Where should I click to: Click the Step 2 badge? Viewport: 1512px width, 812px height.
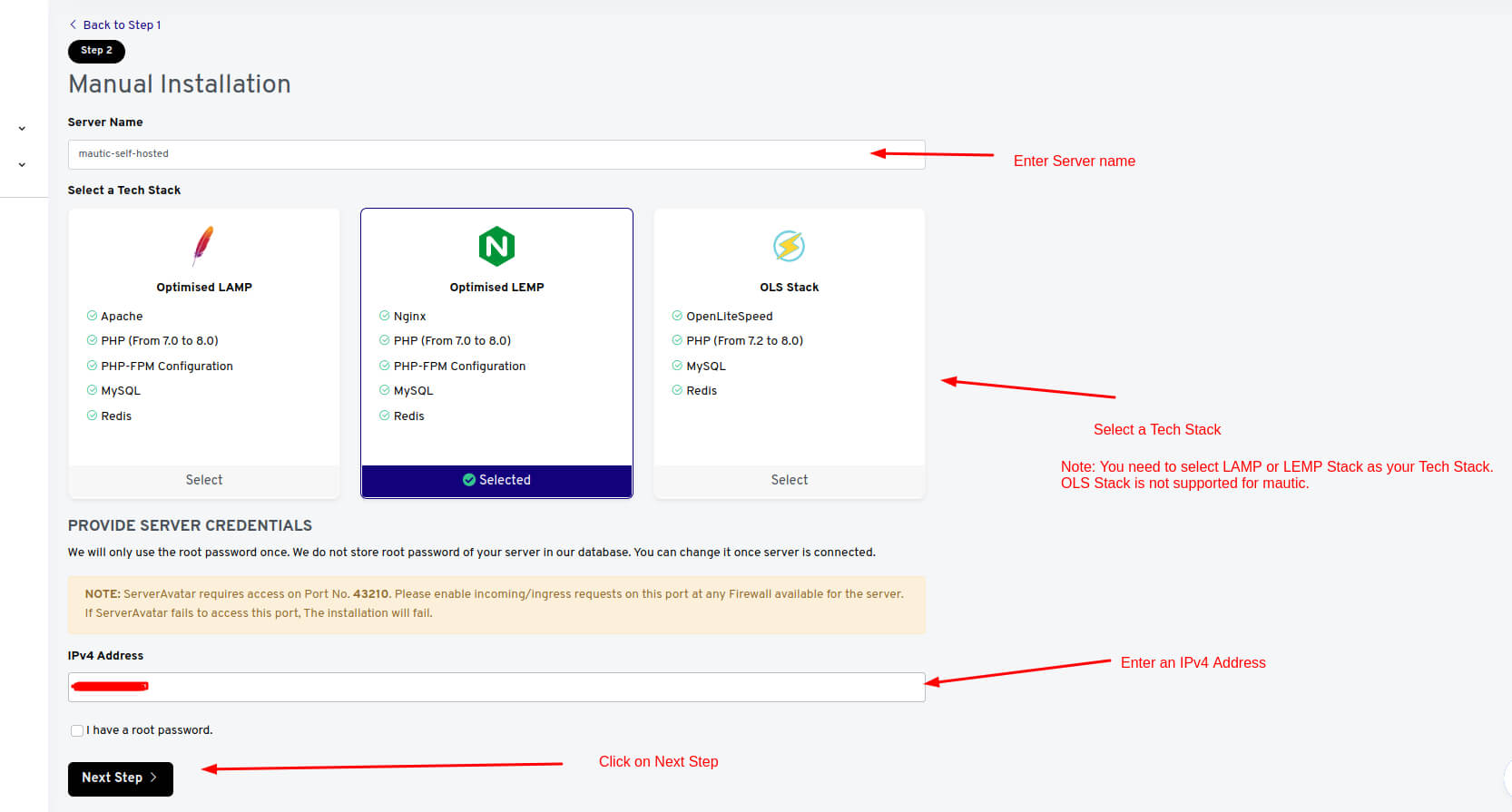click(x=96, y=51)
